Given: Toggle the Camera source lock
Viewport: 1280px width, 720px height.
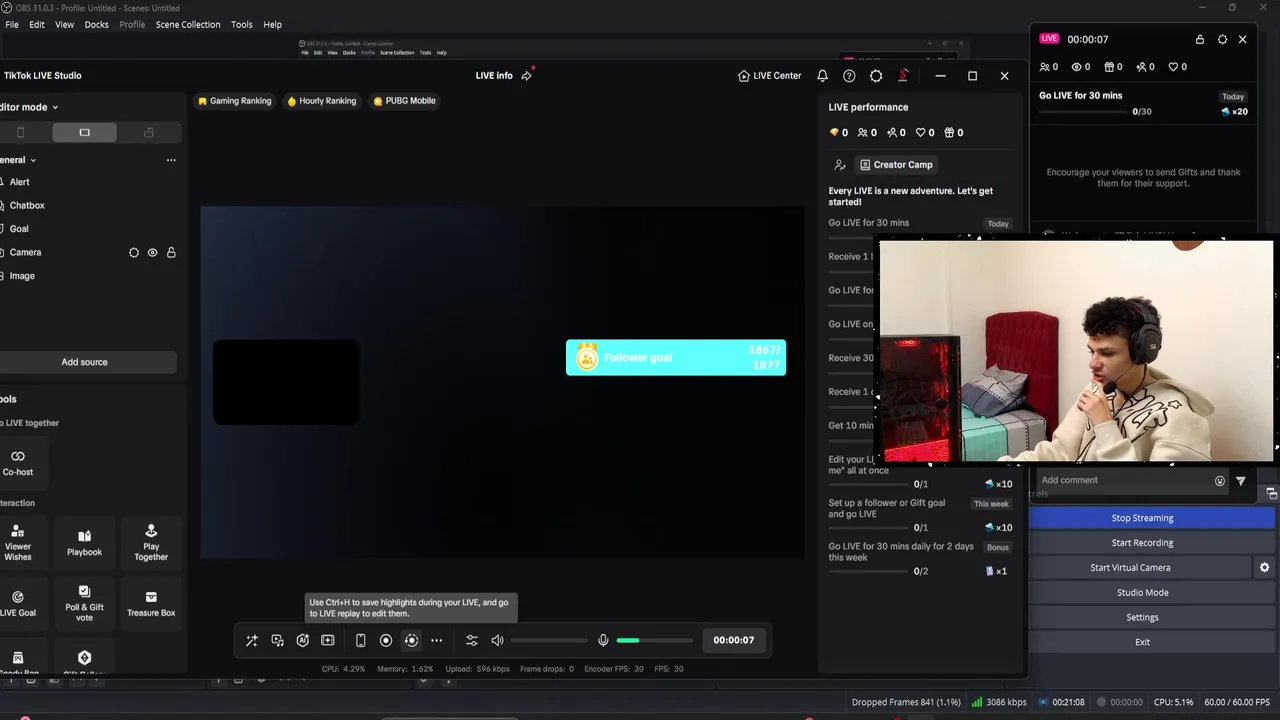Looking at the screenshot, I should pos(171,253).
